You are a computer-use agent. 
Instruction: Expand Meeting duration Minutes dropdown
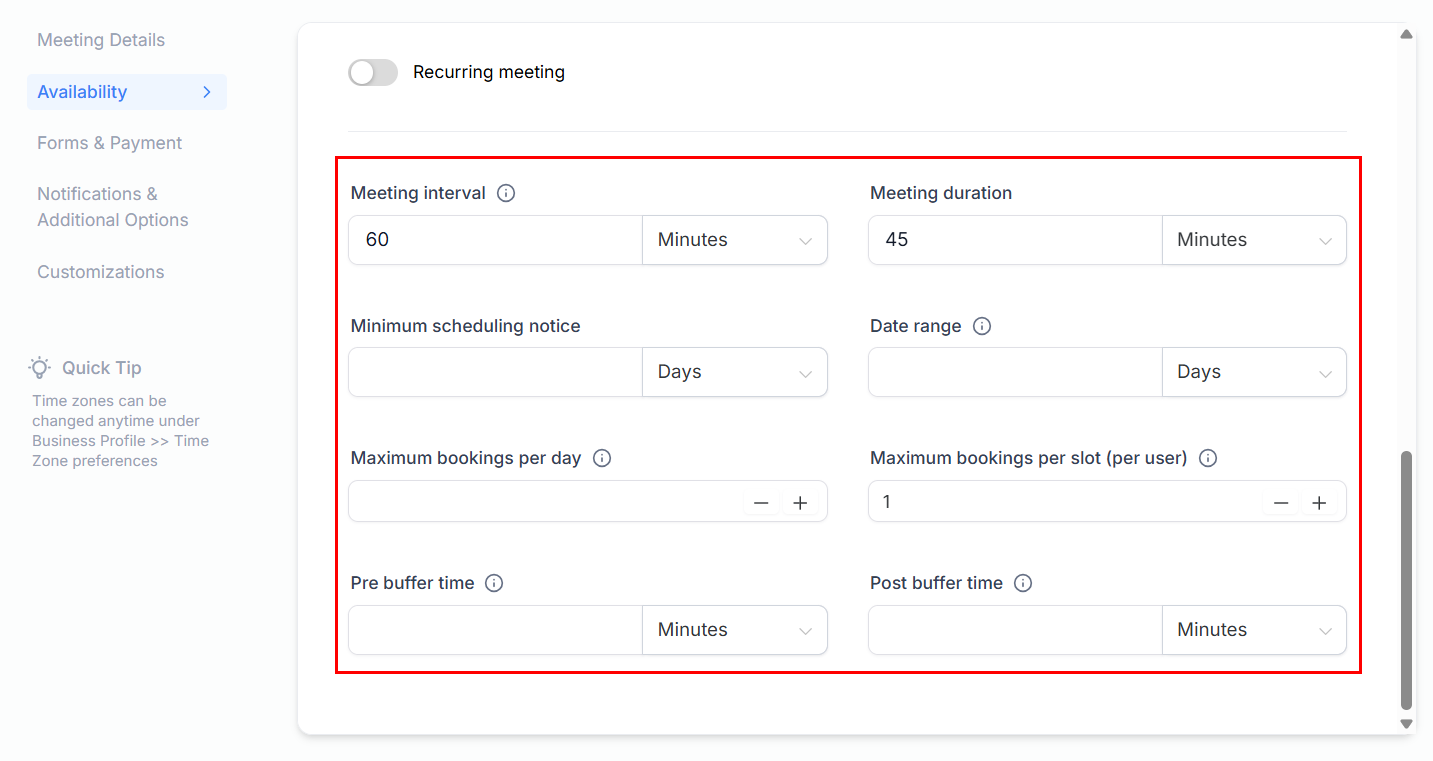1253,240
